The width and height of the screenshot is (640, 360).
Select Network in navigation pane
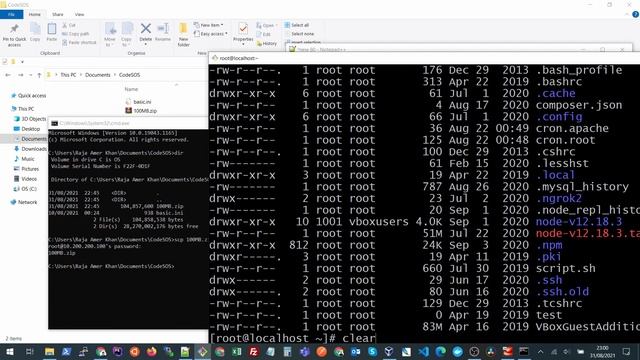click(x=24, y=202)
